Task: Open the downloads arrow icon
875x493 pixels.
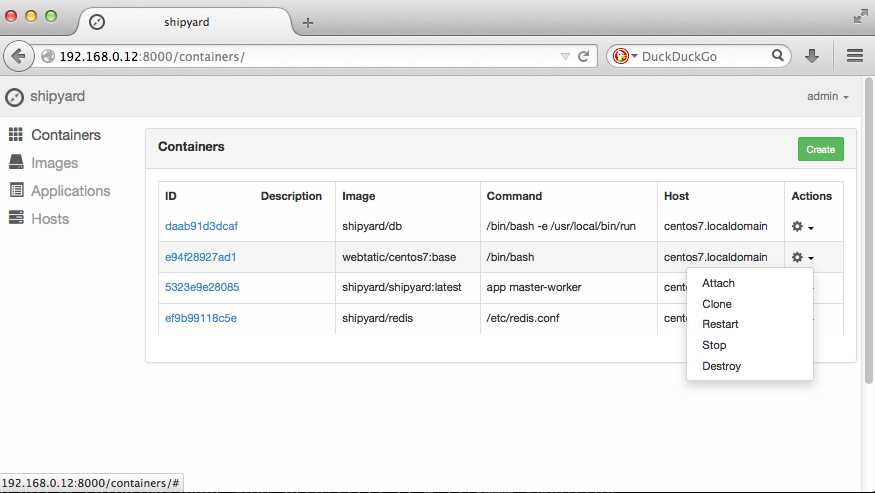Action: (812, 56)
